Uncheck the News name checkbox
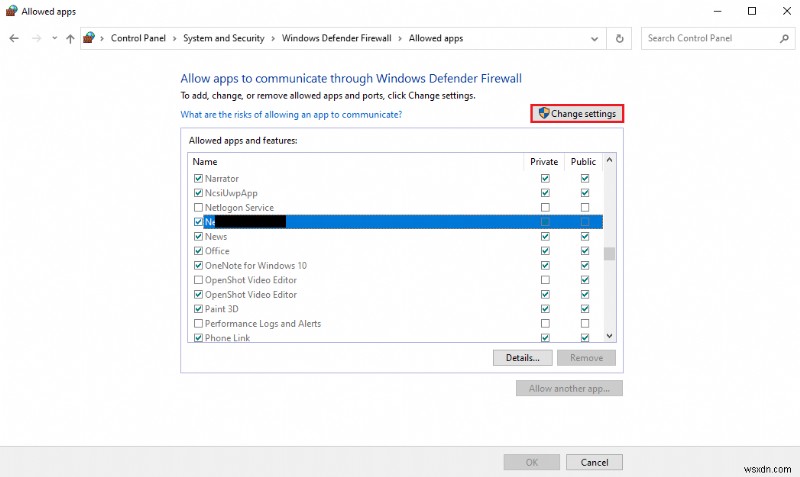This screenshot has width=800, height=477. [198, 237]
